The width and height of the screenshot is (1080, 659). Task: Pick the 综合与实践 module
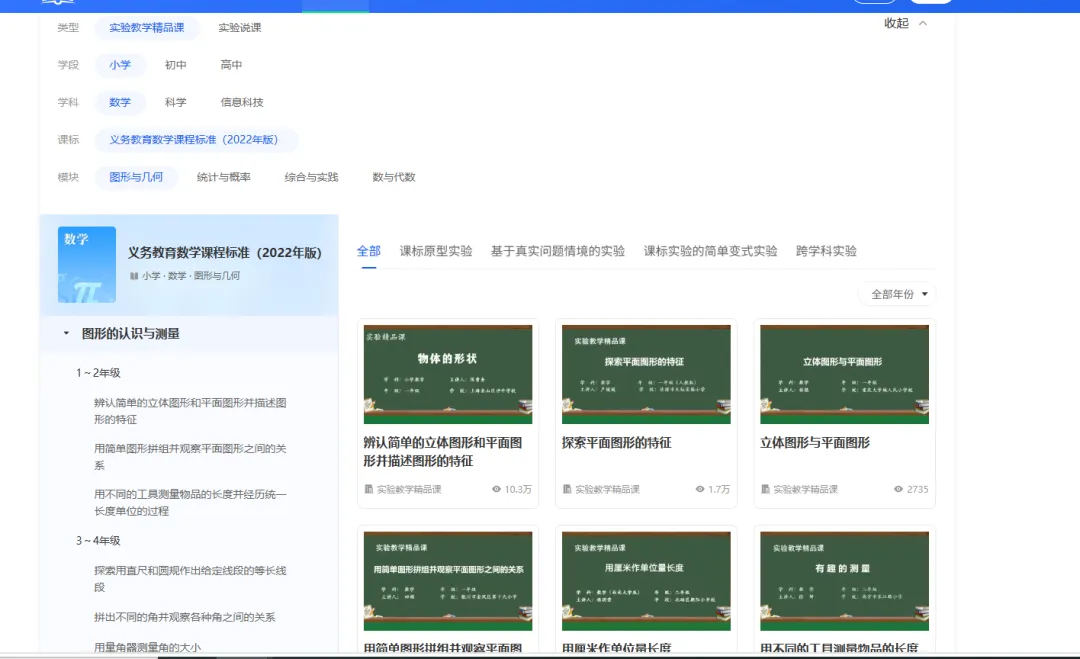tap(311, 177)
